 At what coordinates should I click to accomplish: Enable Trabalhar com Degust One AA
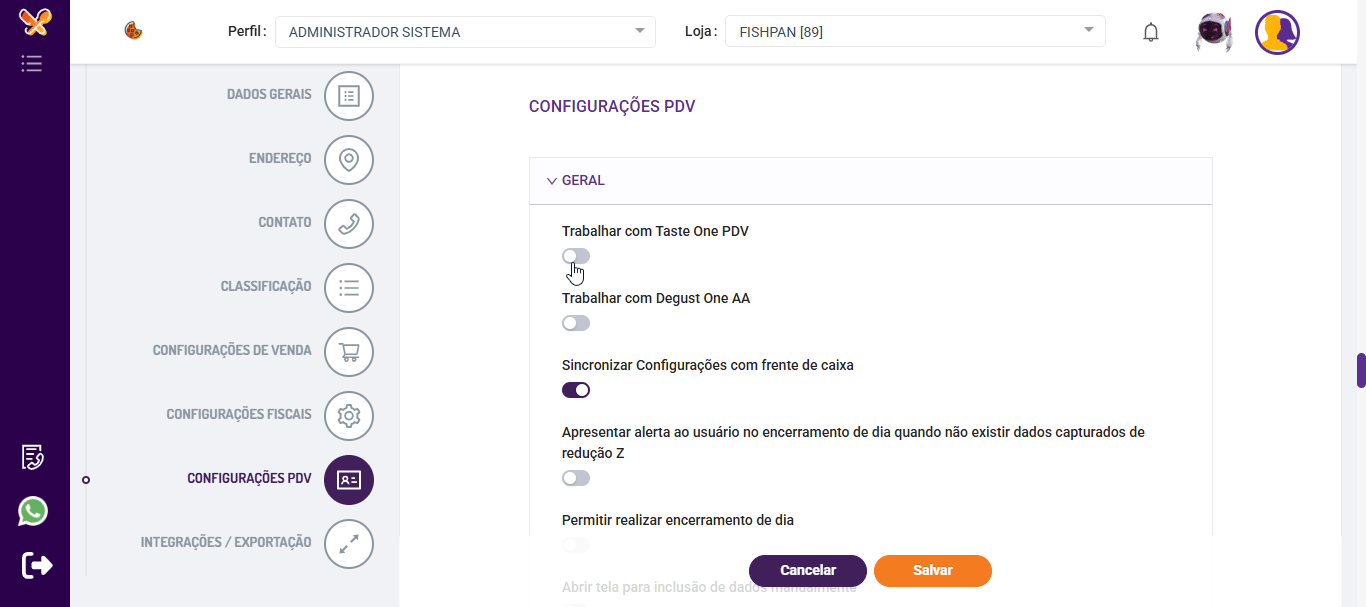coord(576,323)
